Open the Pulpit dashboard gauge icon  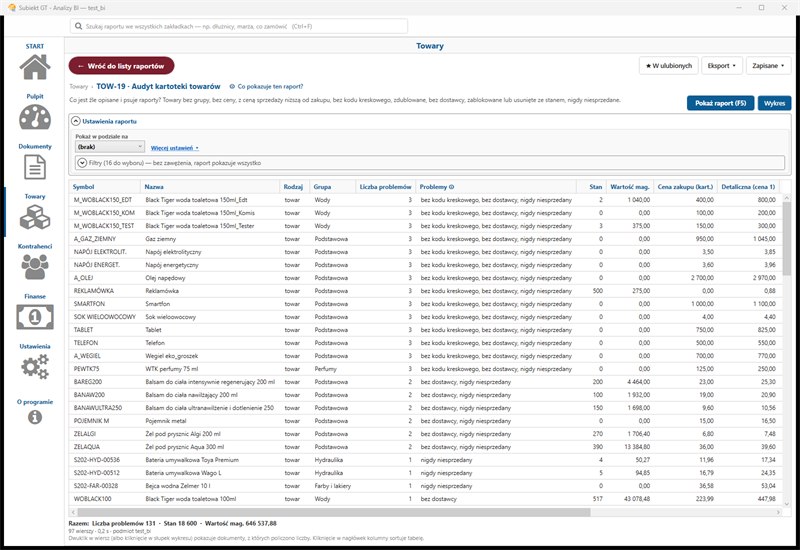[35, 117]
